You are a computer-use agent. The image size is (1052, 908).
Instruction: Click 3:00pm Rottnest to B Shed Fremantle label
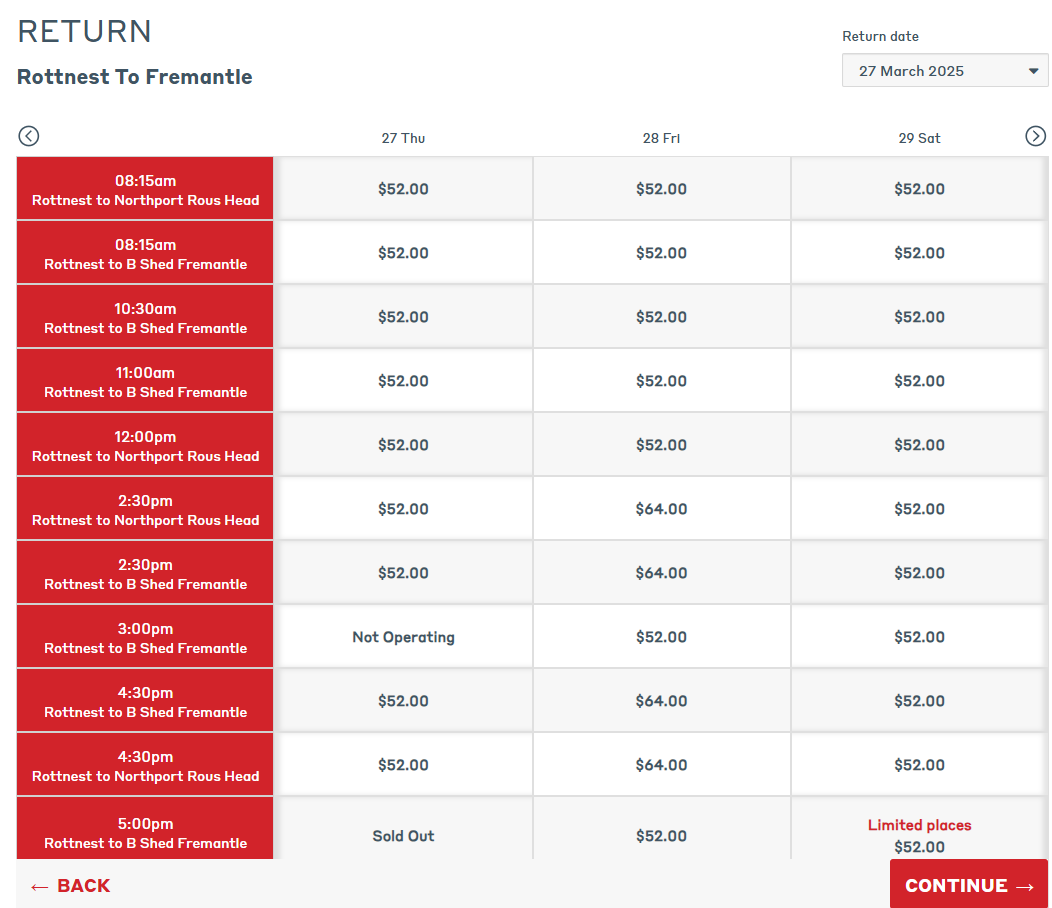coord(145,637)
